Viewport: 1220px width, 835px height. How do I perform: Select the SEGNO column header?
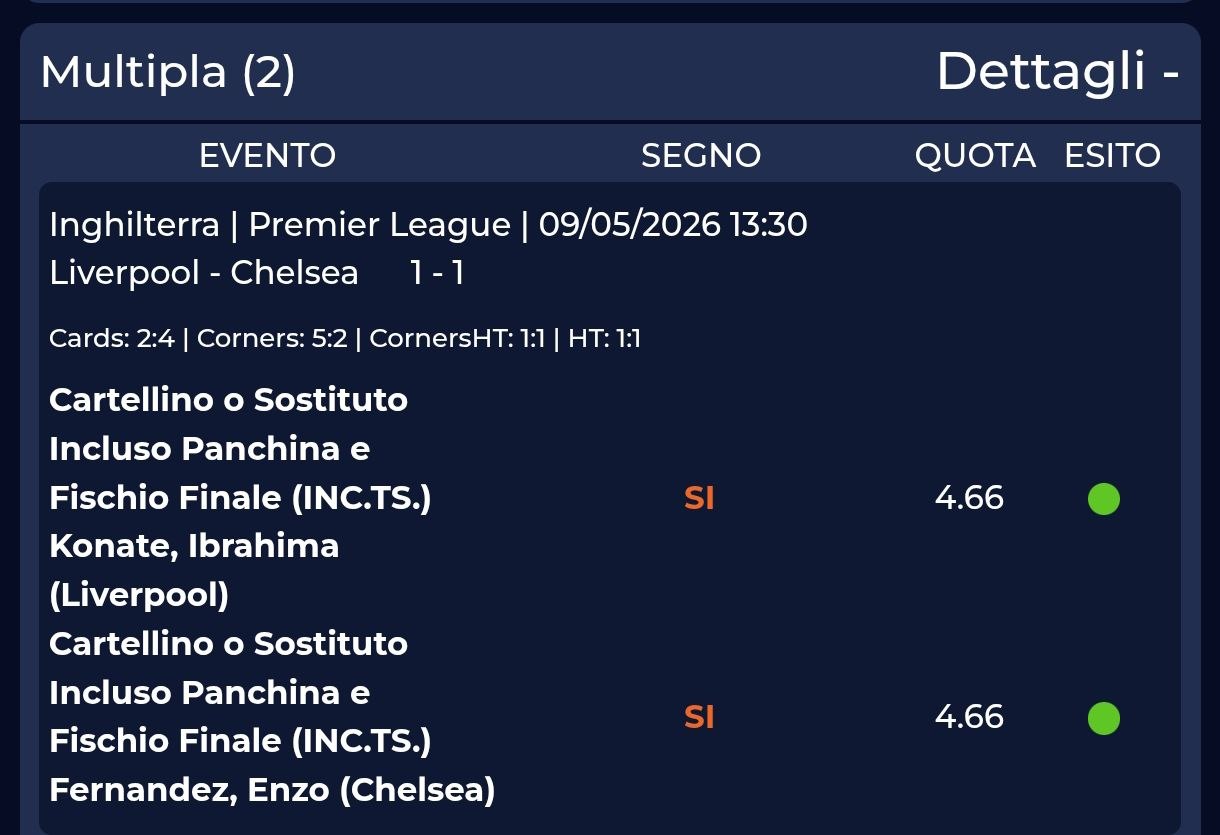point(701,156)
